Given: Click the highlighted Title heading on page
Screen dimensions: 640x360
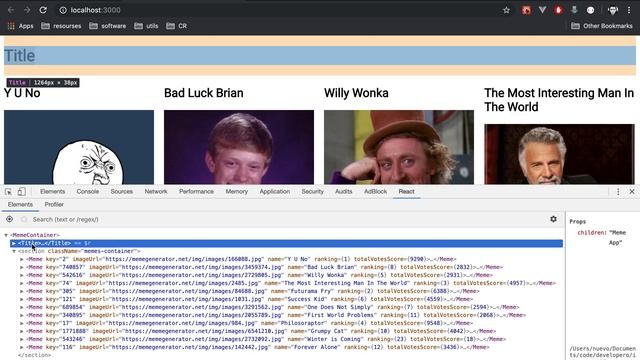Looking at the screenshot, I should point(320,56).
